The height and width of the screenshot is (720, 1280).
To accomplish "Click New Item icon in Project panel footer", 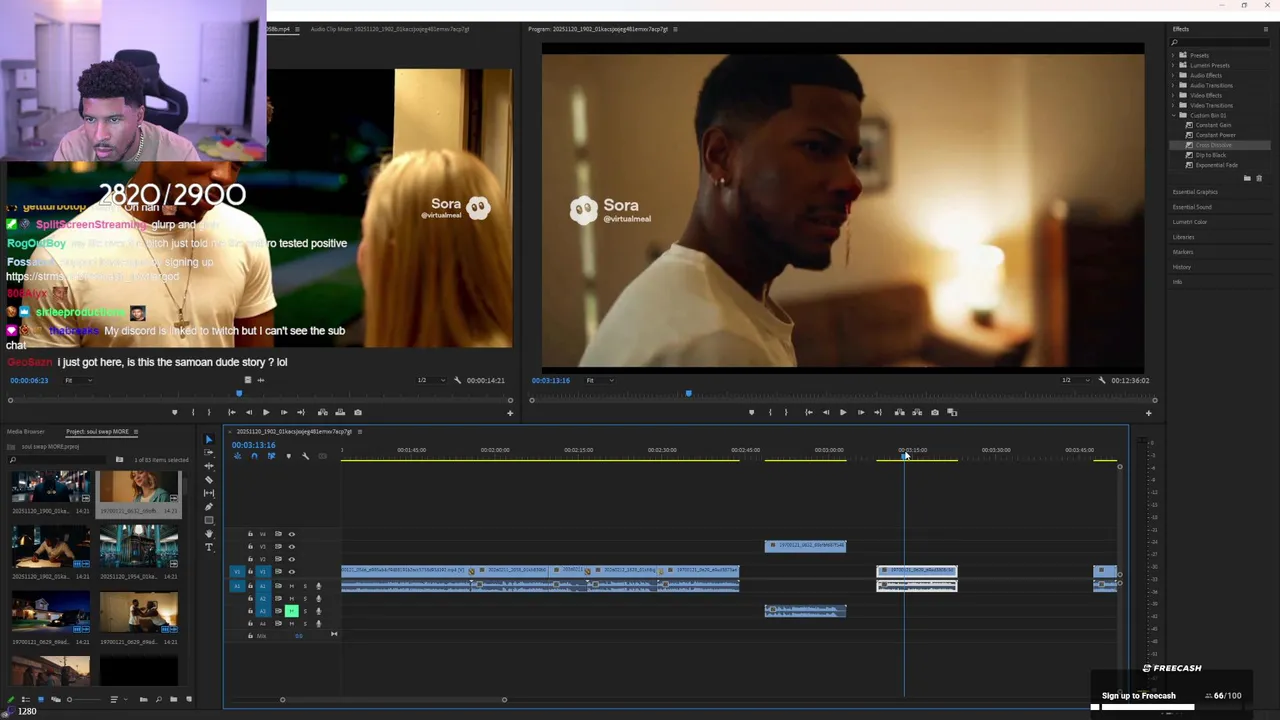I will [189, 699].
